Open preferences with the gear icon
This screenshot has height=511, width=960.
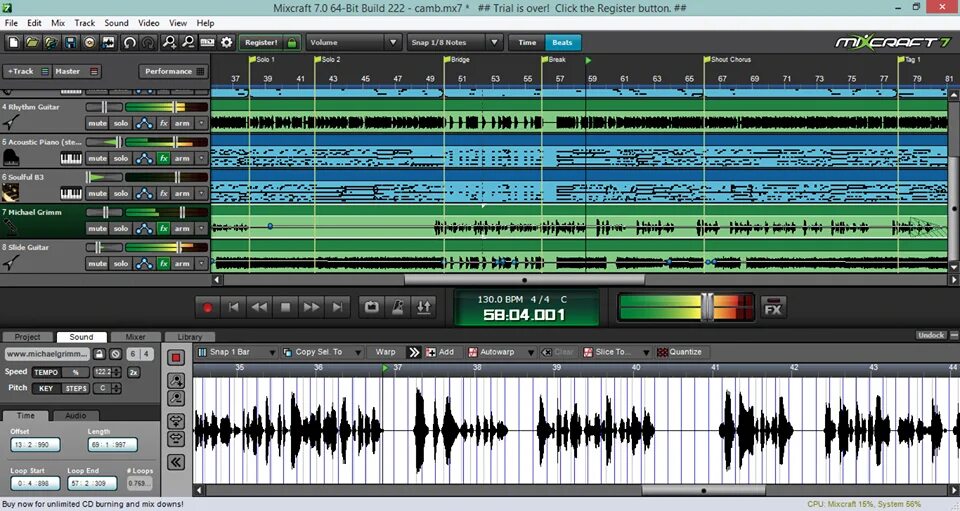[x=227, y=42]
